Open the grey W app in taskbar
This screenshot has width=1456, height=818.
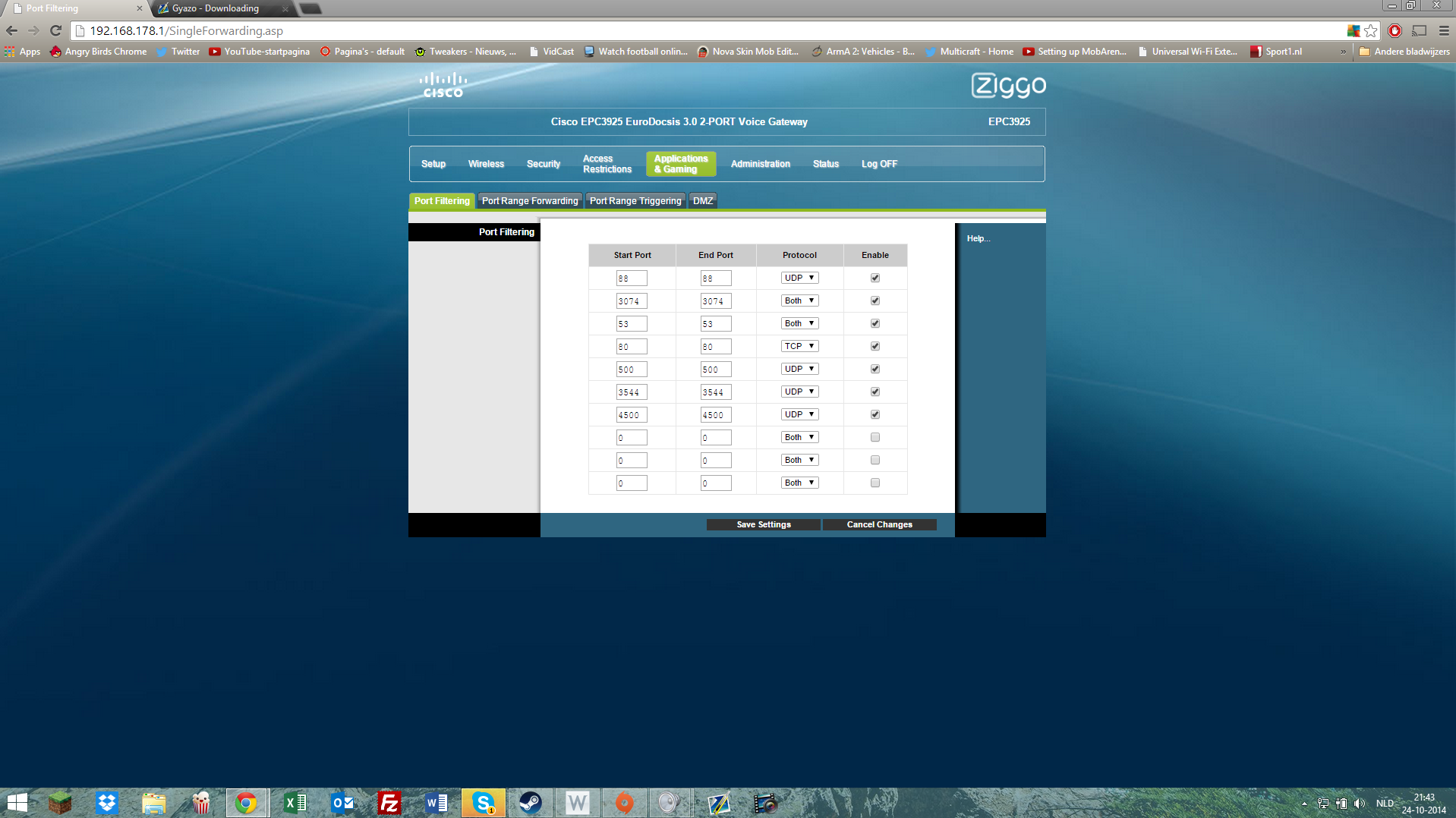click(x=578, y=803)
